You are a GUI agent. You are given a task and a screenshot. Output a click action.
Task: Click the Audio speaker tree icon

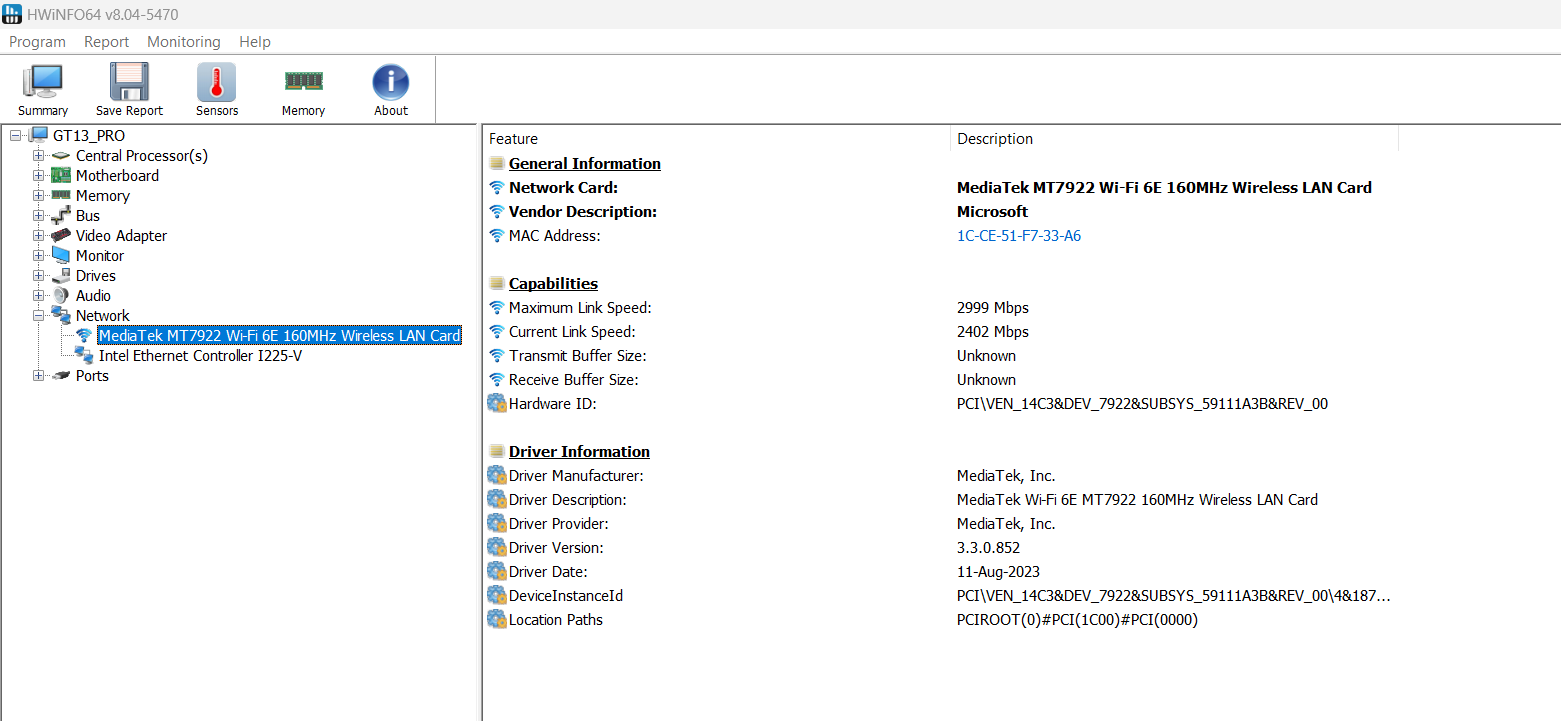coord(61,295)
